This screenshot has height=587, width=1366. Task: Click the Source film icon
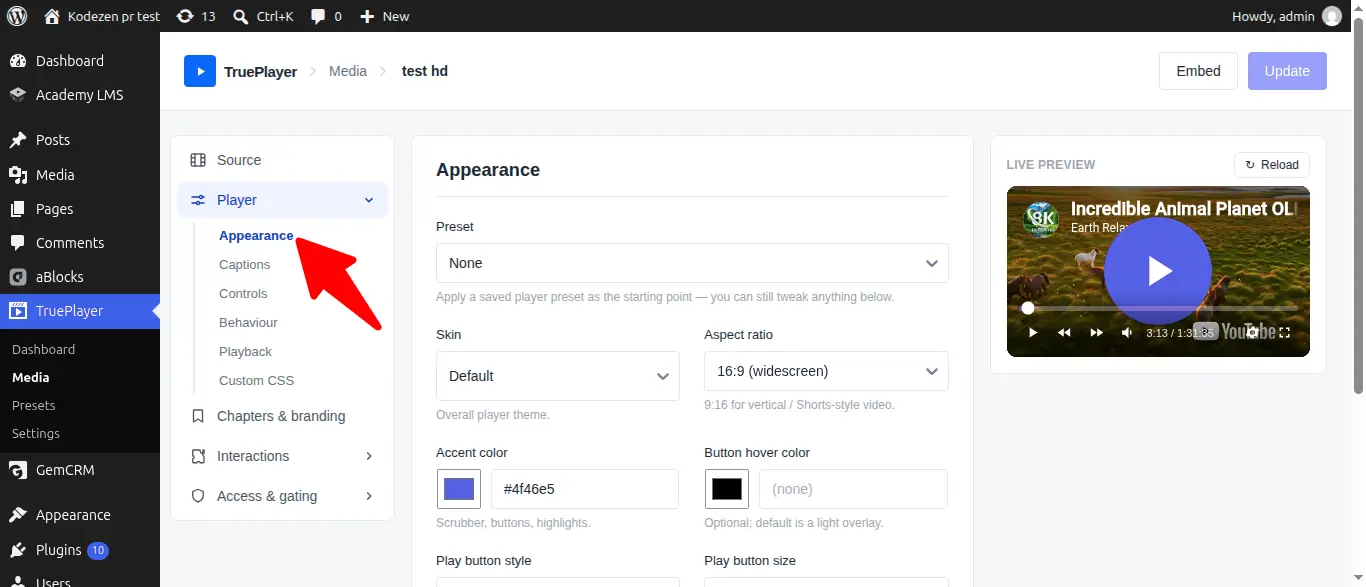198,160
